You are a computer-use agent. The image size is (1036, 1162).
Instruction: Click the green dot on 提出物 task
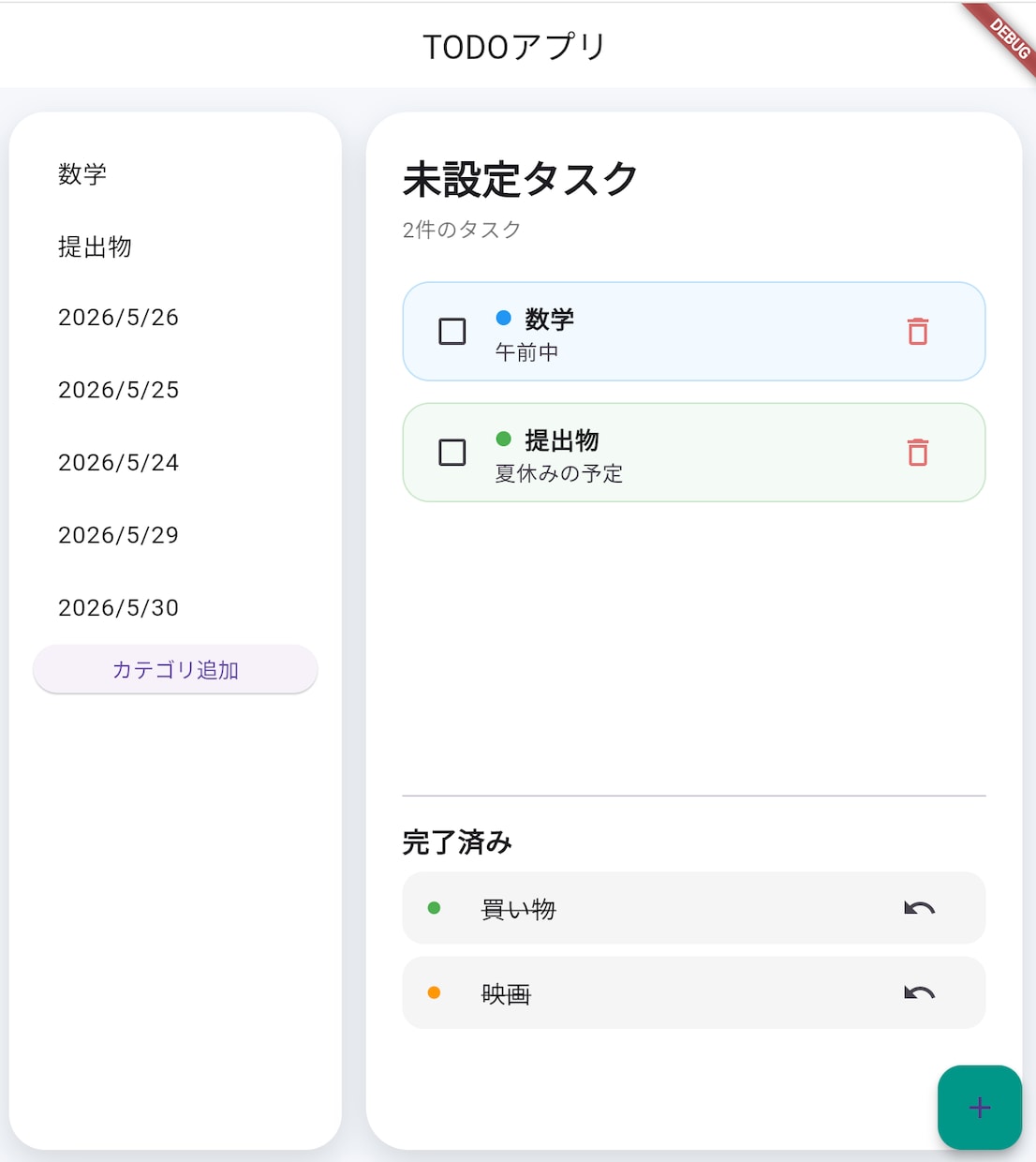503,439
